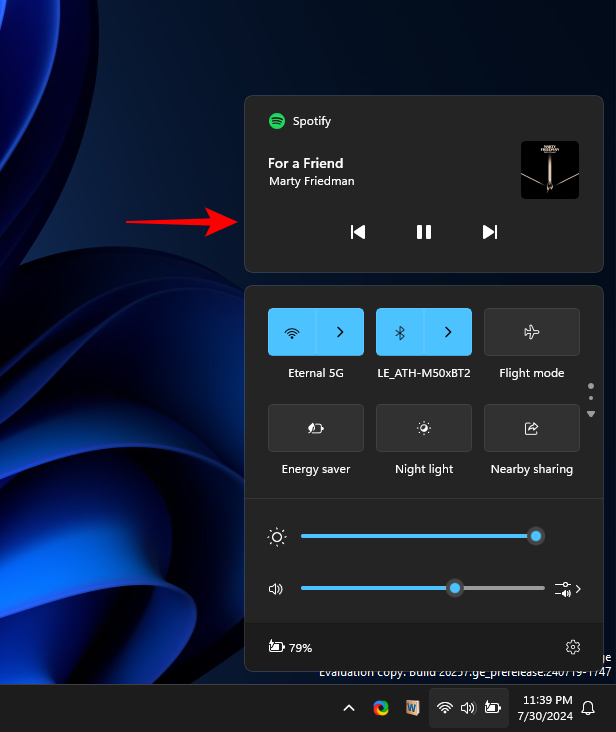This screenshot has height=732, width=616.
Task: Click the volume slider track
Action: (380, 588)
